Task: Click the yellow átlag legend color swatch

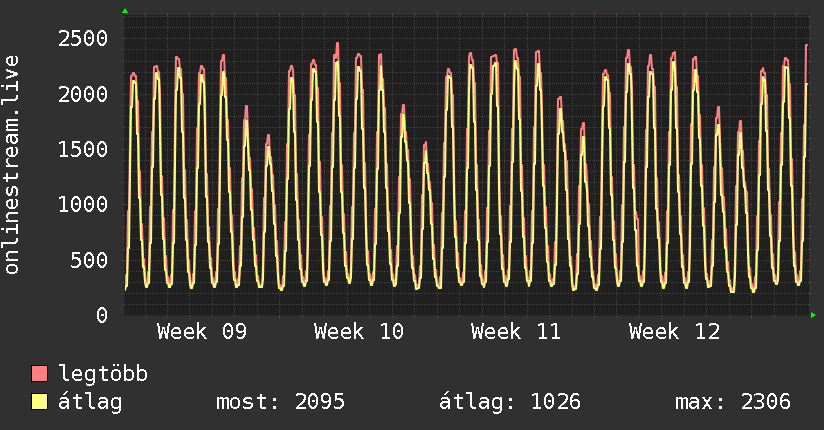Action: (40, 402)
